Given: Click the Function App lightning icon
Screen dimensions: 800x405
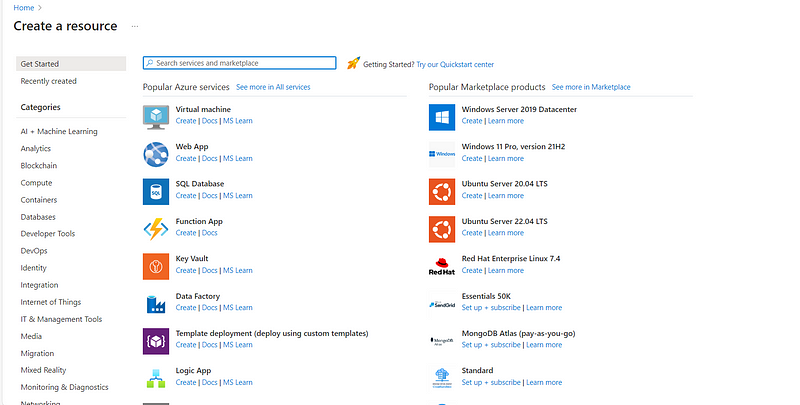Looking at the screenshot, I should (x=156, y=229).
